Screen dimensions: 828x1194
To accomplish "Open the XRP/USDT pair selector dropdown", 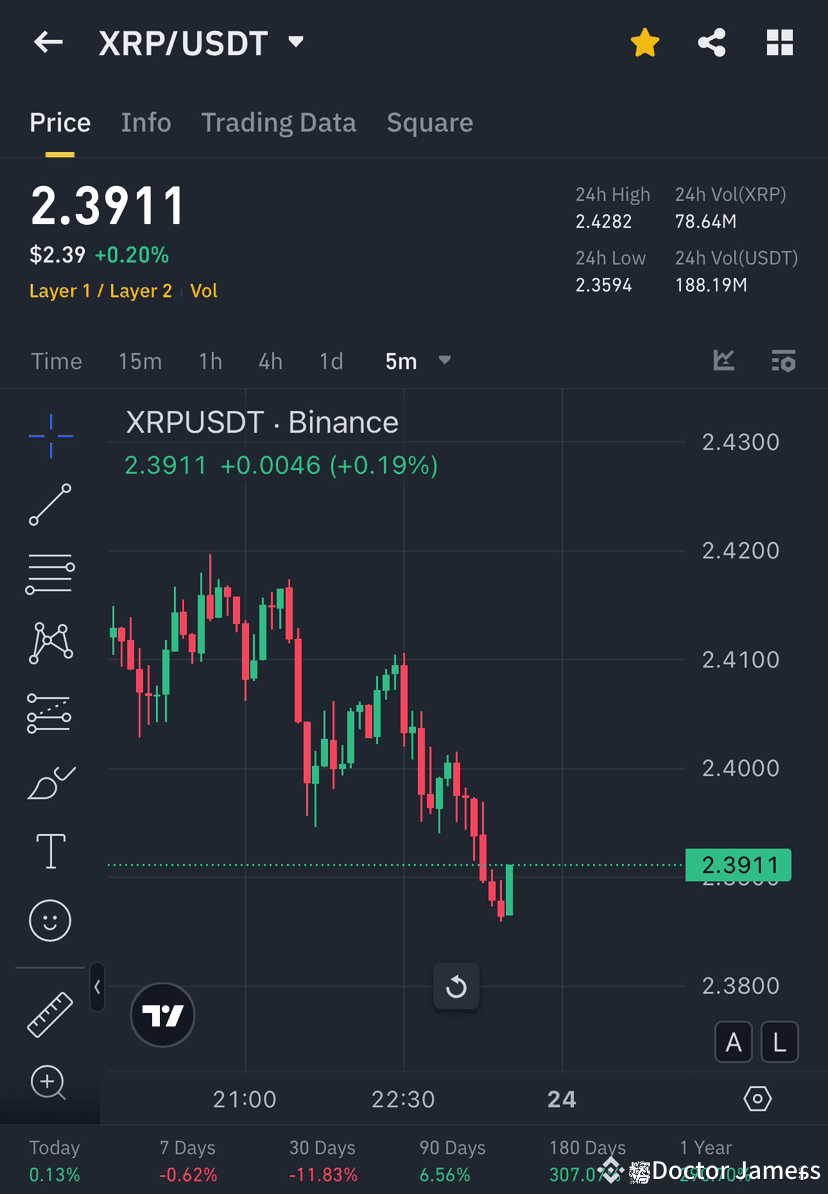I will pos(295,42).
